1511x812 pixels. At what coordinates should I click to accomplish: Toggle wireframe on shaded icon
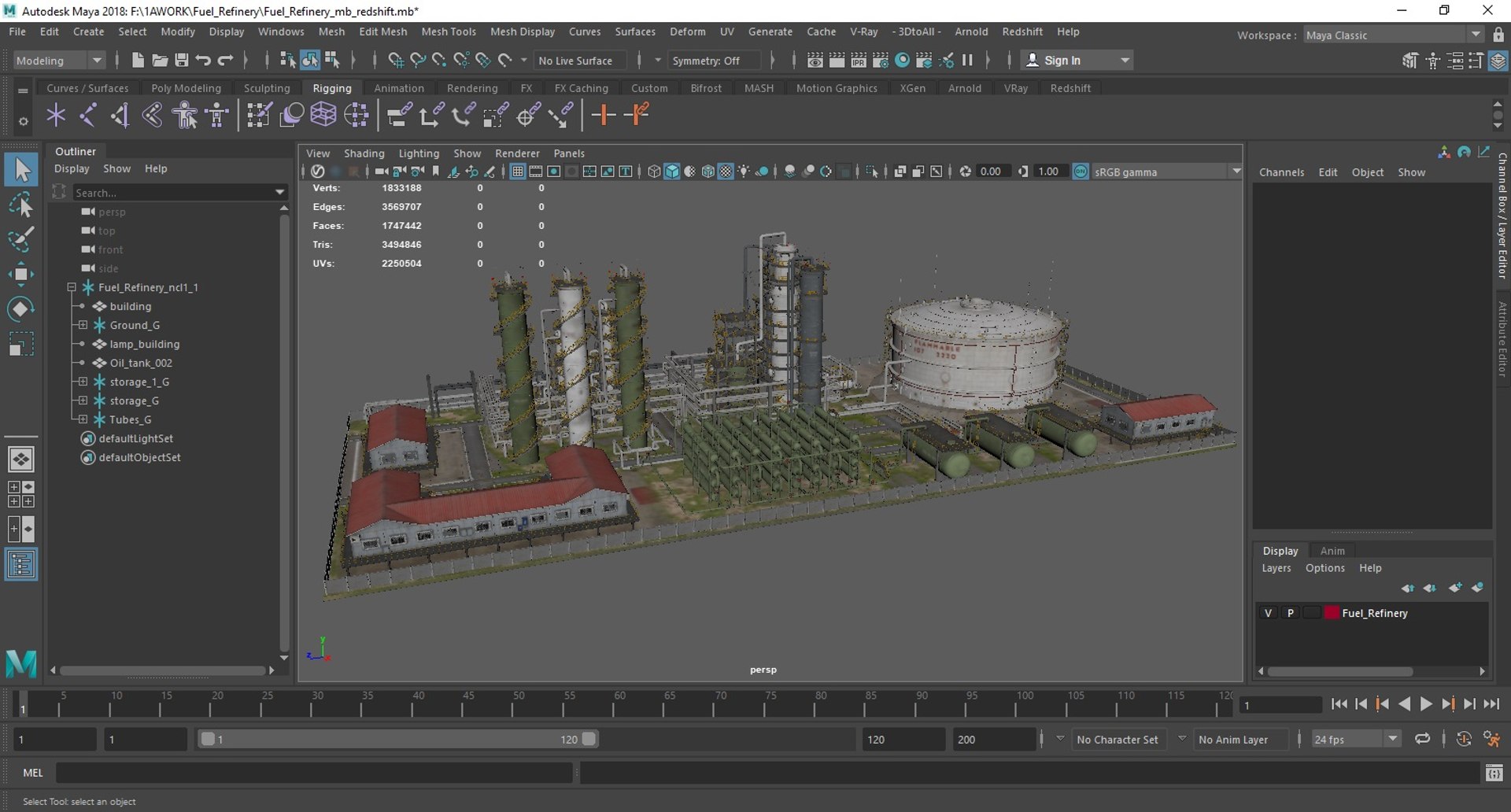707,172
